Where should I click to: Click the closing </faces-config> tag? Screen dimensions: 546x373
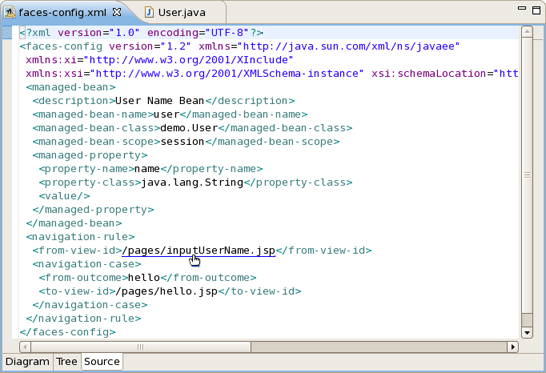(68, 332)
